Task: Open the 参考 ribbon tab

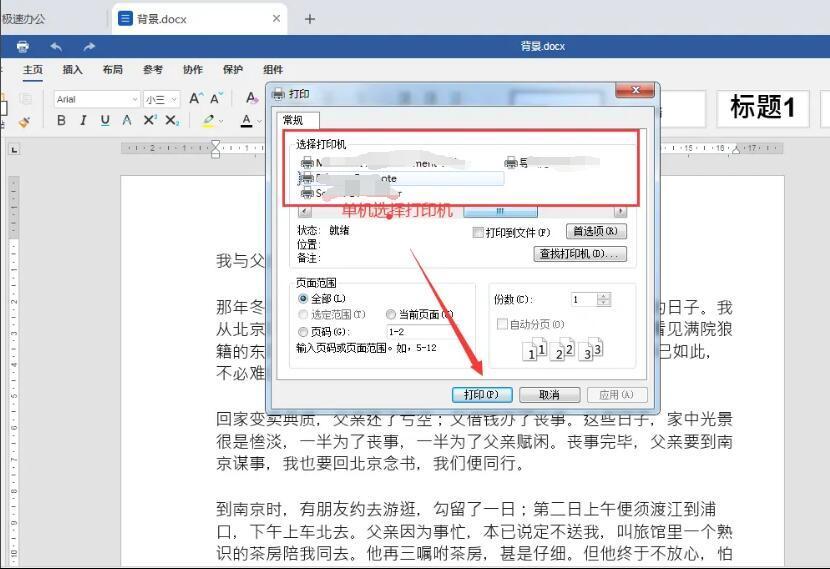Action: click(x=153, y=69)
